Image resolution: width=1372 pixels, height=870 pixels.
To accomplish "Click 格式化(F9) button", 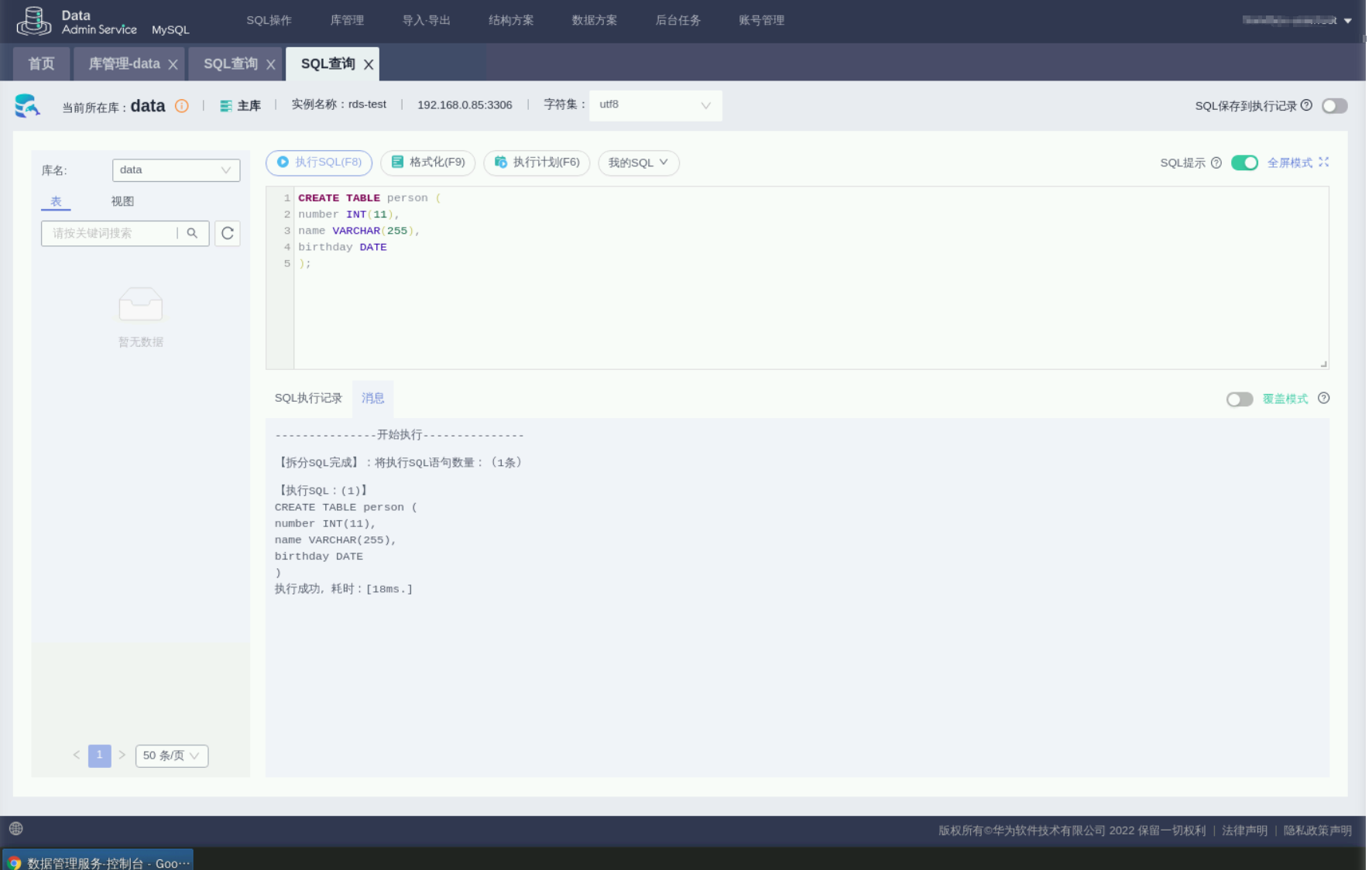I will tap(428, 163).
